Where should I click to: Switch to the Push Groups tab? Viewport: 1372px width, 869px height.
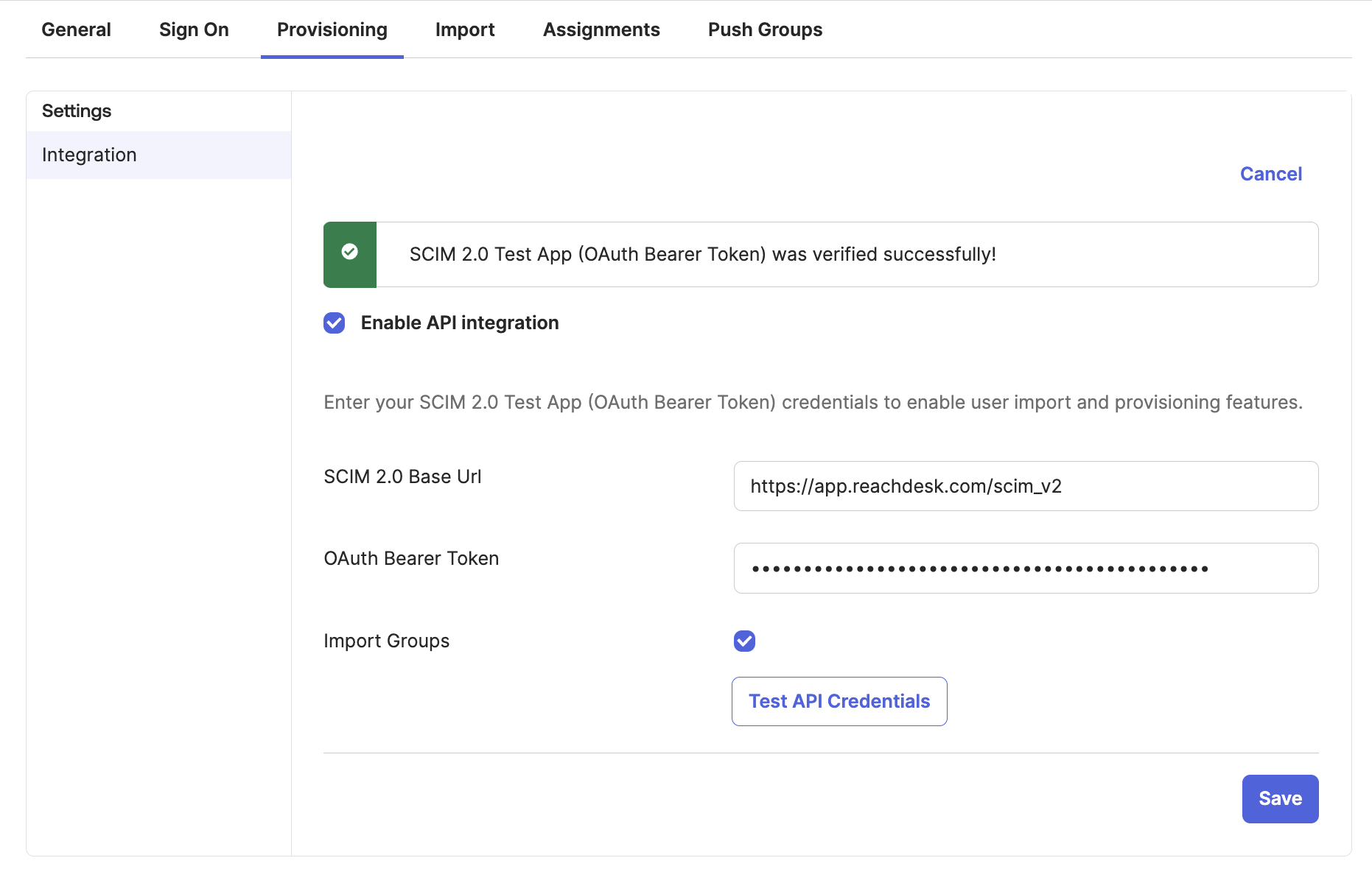click(765, 29)
